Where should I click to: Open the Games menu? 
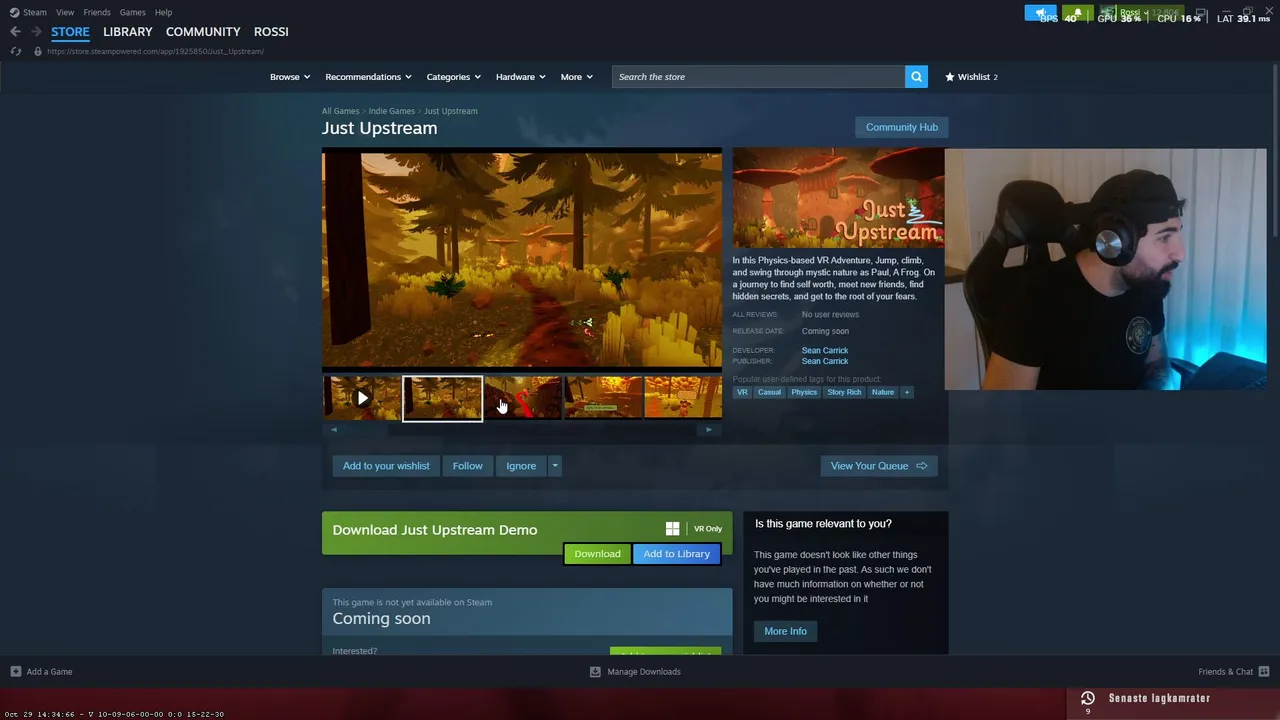pos(132,12)
